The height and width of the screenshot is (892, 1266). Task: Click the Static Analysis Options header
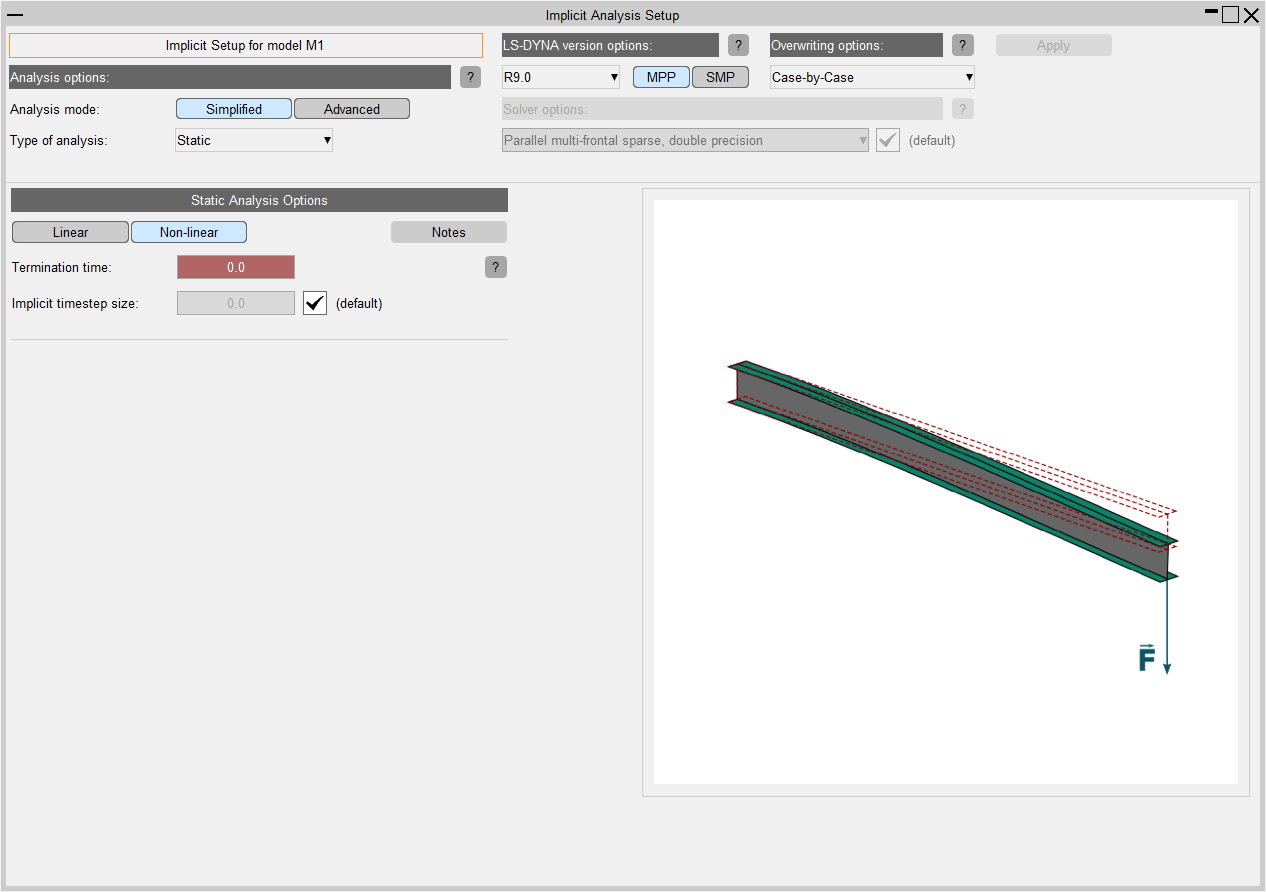click(259, 200)
